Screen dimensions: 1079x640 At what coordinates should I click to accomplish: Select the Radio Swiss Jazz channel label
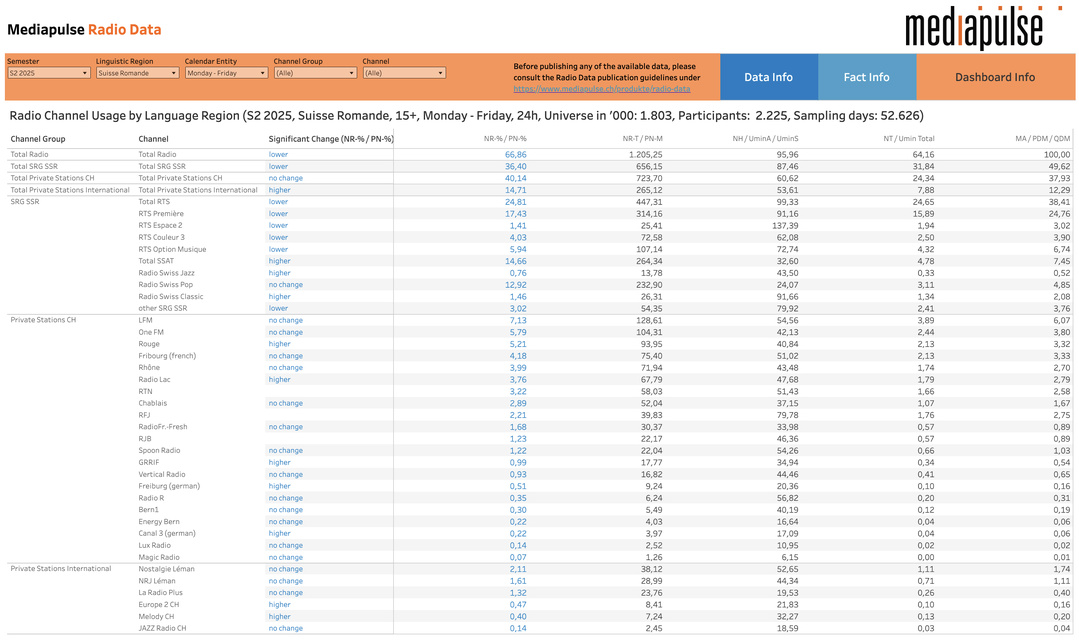166,273
